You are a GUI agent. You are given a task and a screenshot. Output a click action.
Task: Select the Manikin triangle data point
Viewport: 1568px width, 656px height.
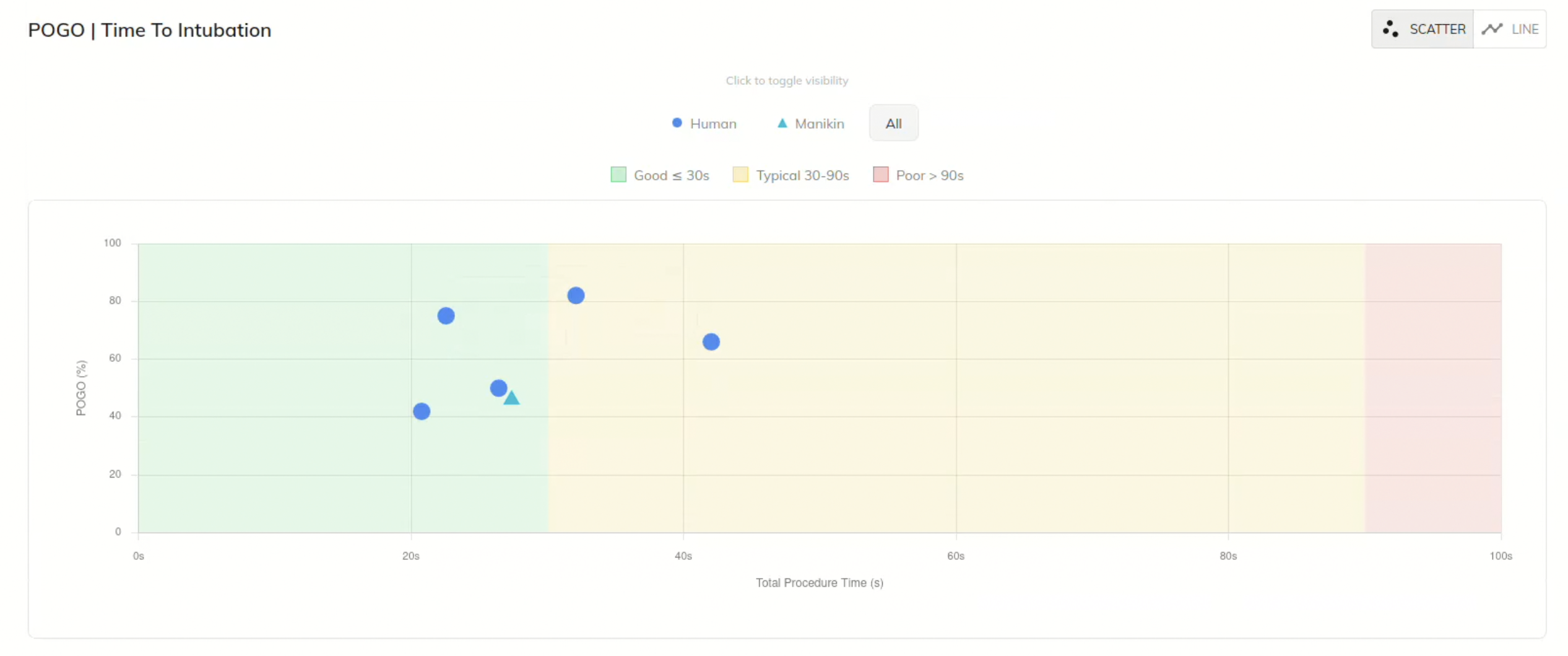511,397
